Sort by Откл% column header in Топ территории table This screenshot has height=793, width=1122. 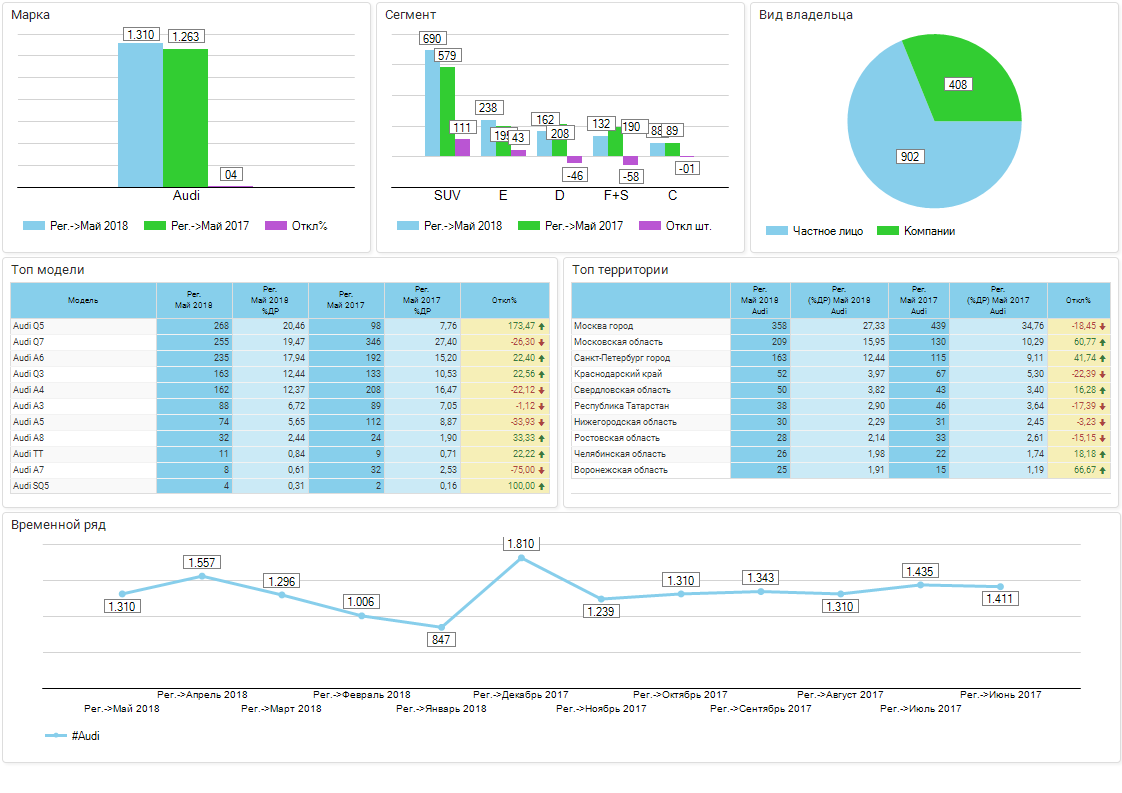(x=1078, y=300)
